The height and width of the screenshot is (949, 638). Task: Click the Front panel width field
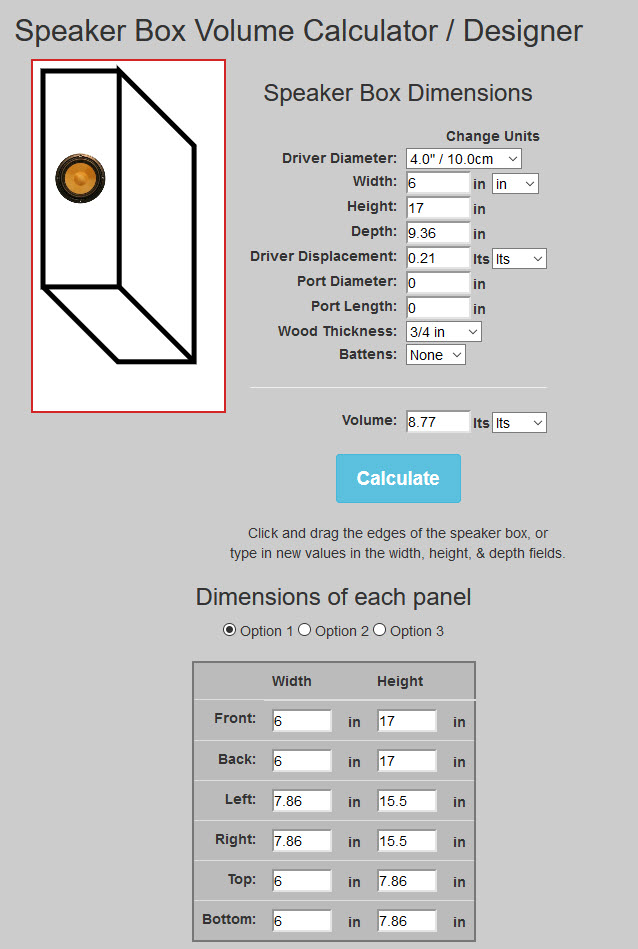pos(302,721)
